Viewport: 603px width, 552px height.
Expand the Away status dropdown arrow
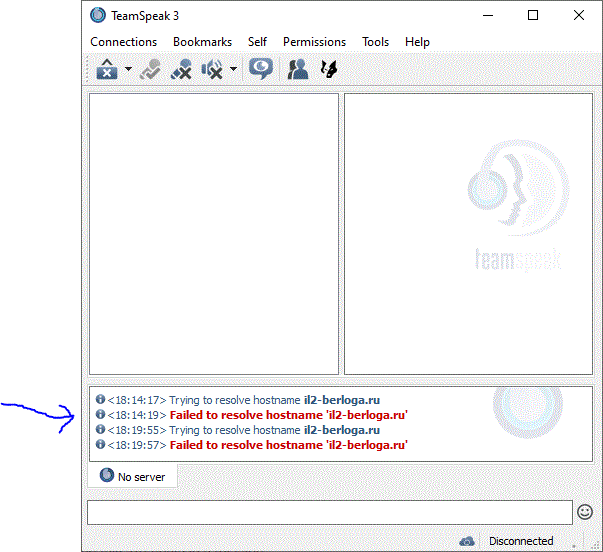[128, 69]
